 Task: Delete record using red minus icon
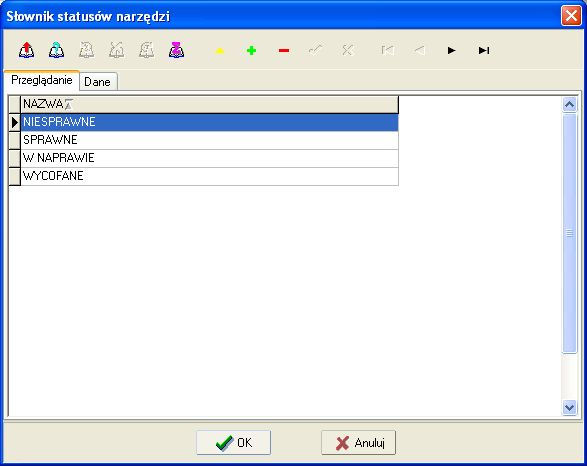coord(284,51)
